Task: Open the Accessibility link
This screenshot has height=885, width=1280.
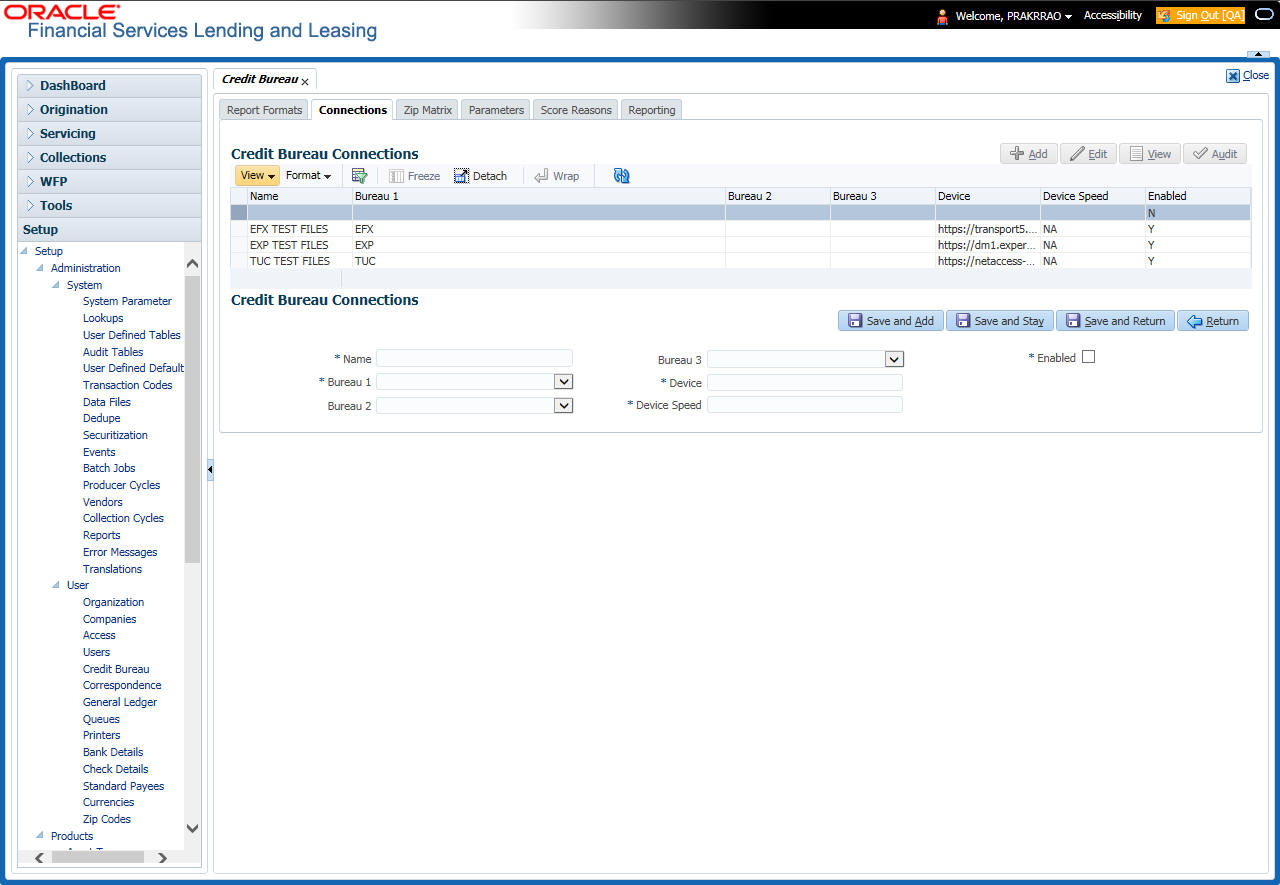Action: (x=1113, y=15)
